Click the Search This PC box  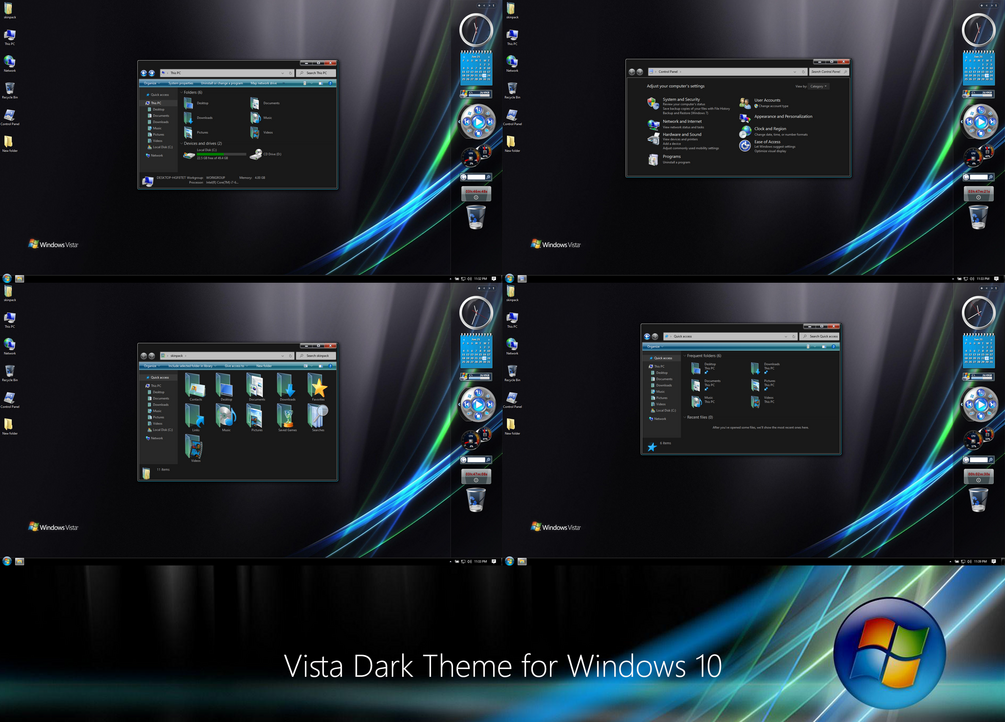316,73
